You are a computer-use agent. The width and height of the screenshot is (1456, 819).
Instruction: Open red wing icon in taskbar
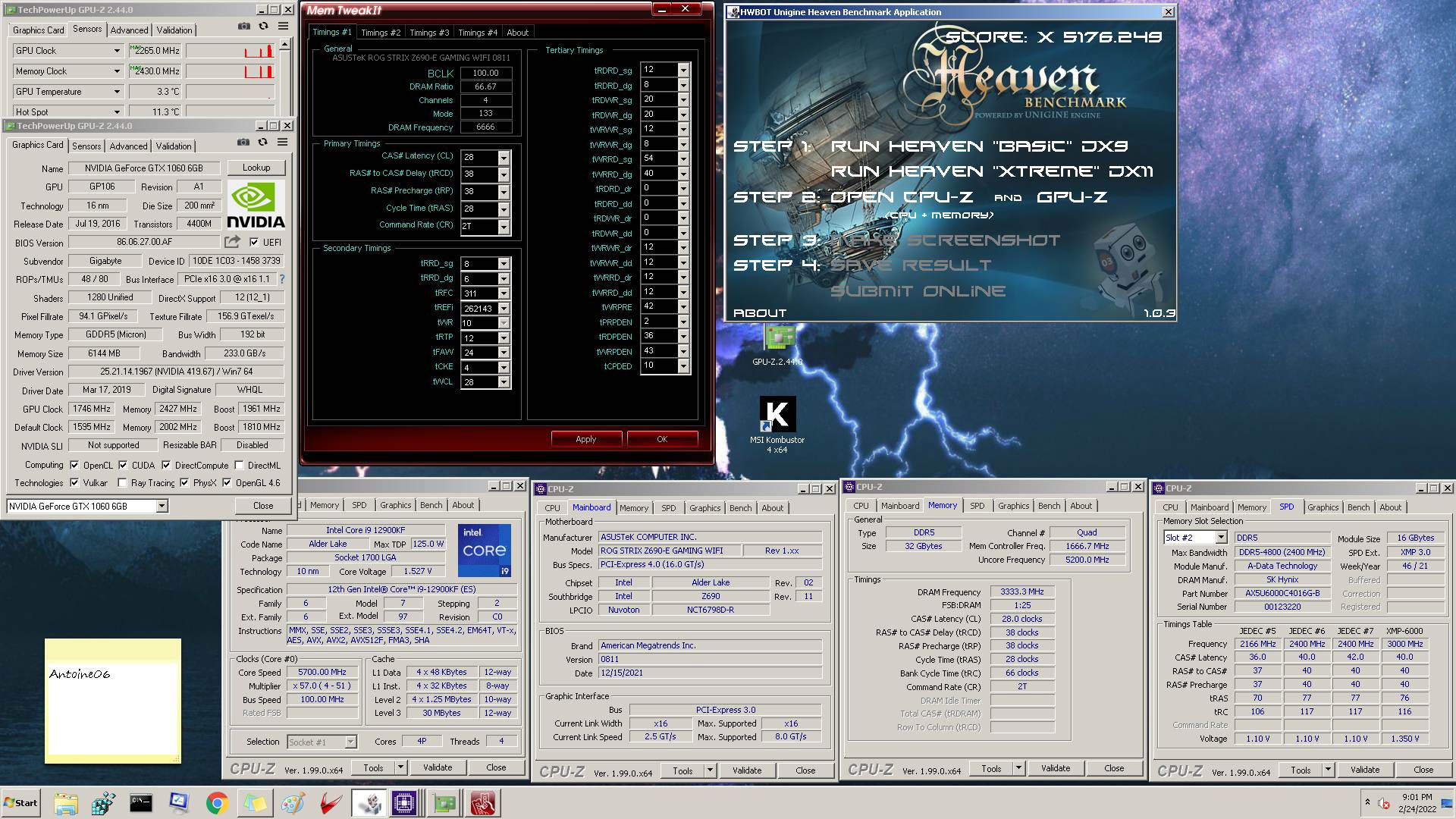pos(331,803)
